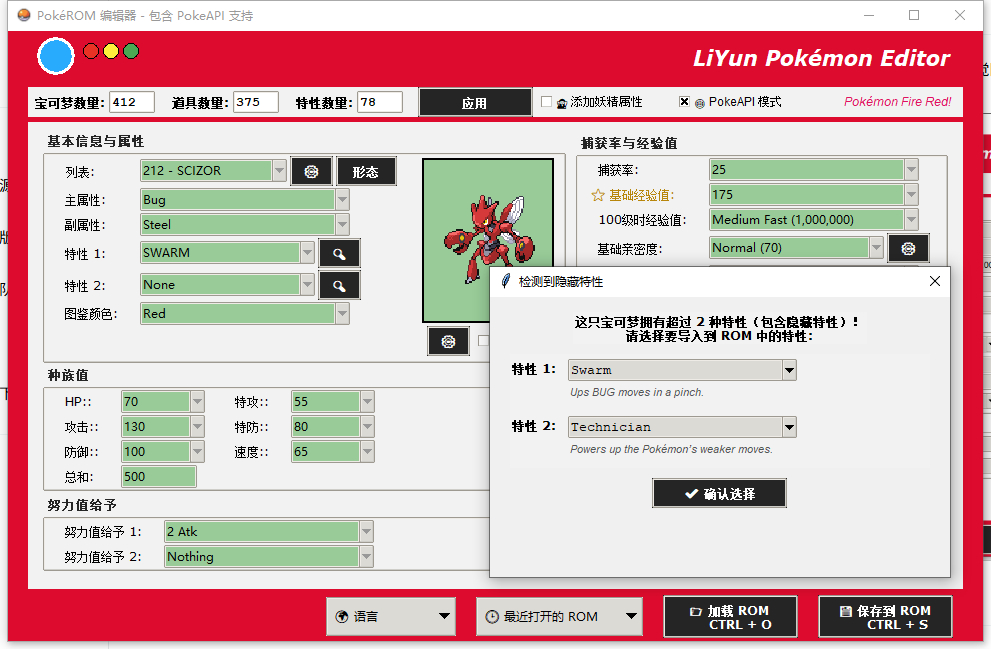Open the search icon for ability slot 特性 1
This screenshot has height=649, width=991.
click(339, 252)
